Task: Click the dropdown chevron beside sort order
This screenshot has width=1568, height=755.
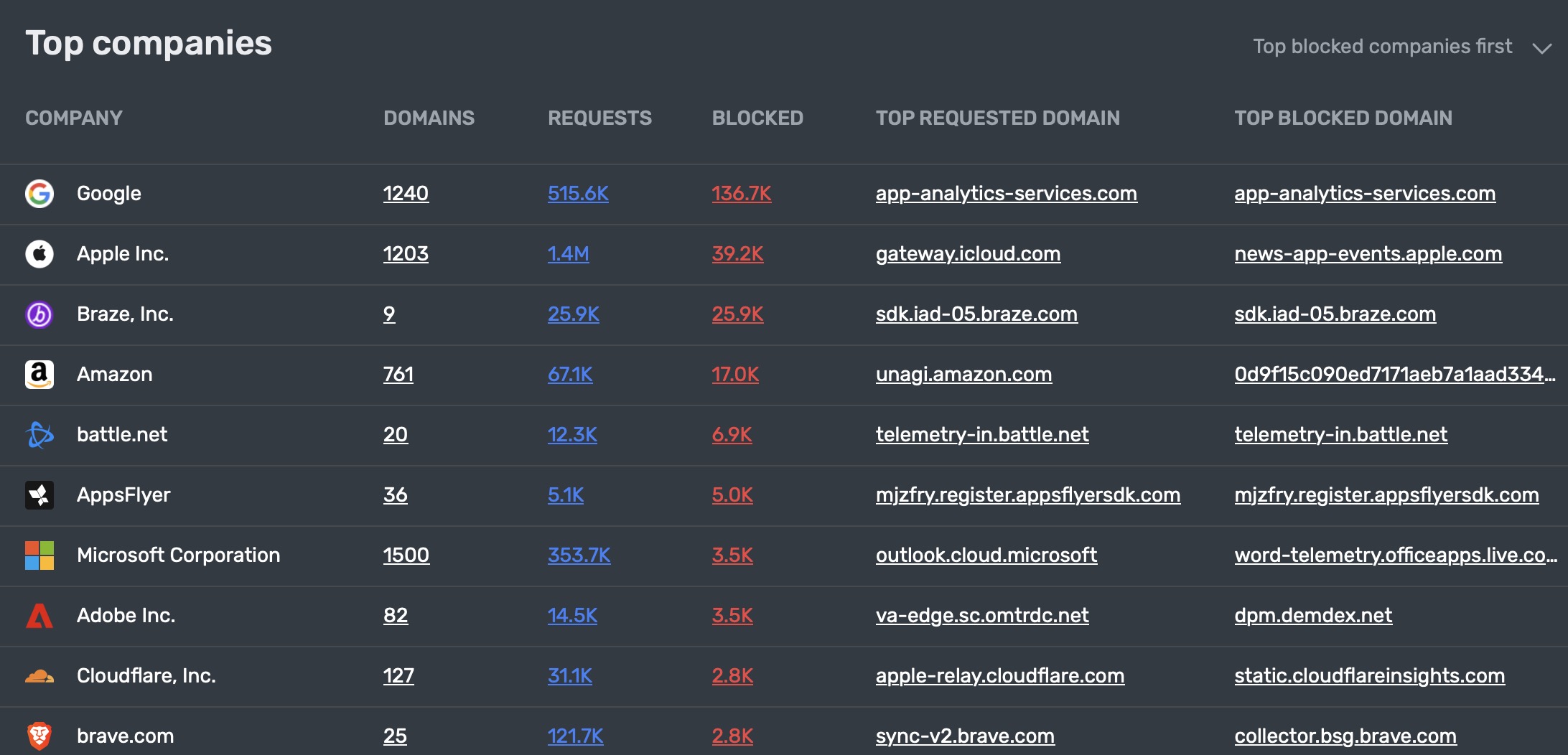Action: pos(1542,48)
